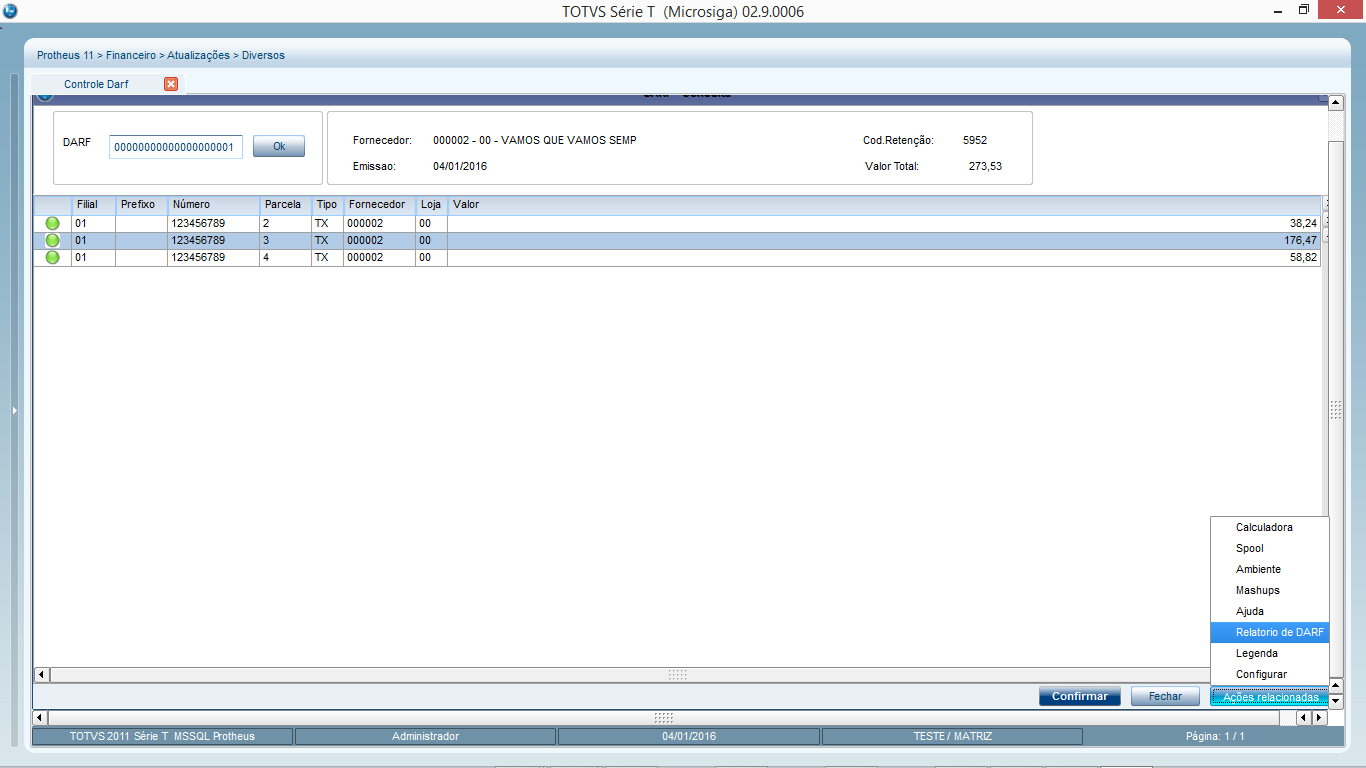1366x768 pixels.
Task: Sort by the Número column header
Action: coord(214,204)
